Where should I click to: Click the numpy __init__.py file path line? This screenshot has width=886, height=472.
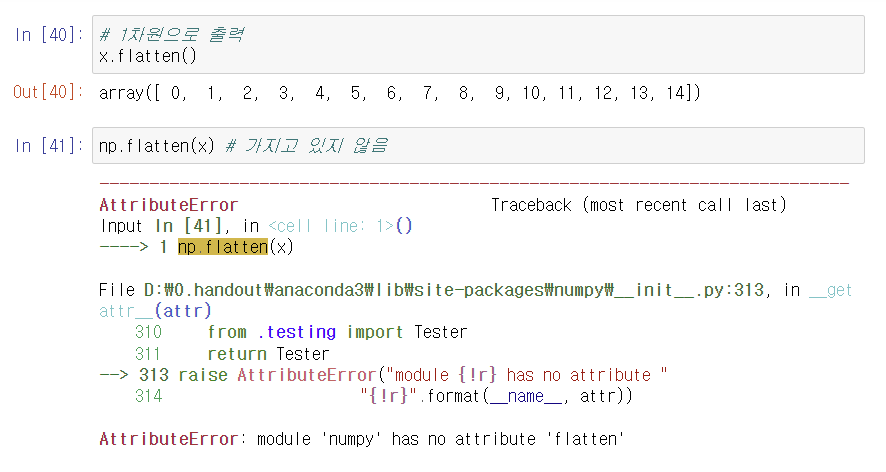[475, 290]
